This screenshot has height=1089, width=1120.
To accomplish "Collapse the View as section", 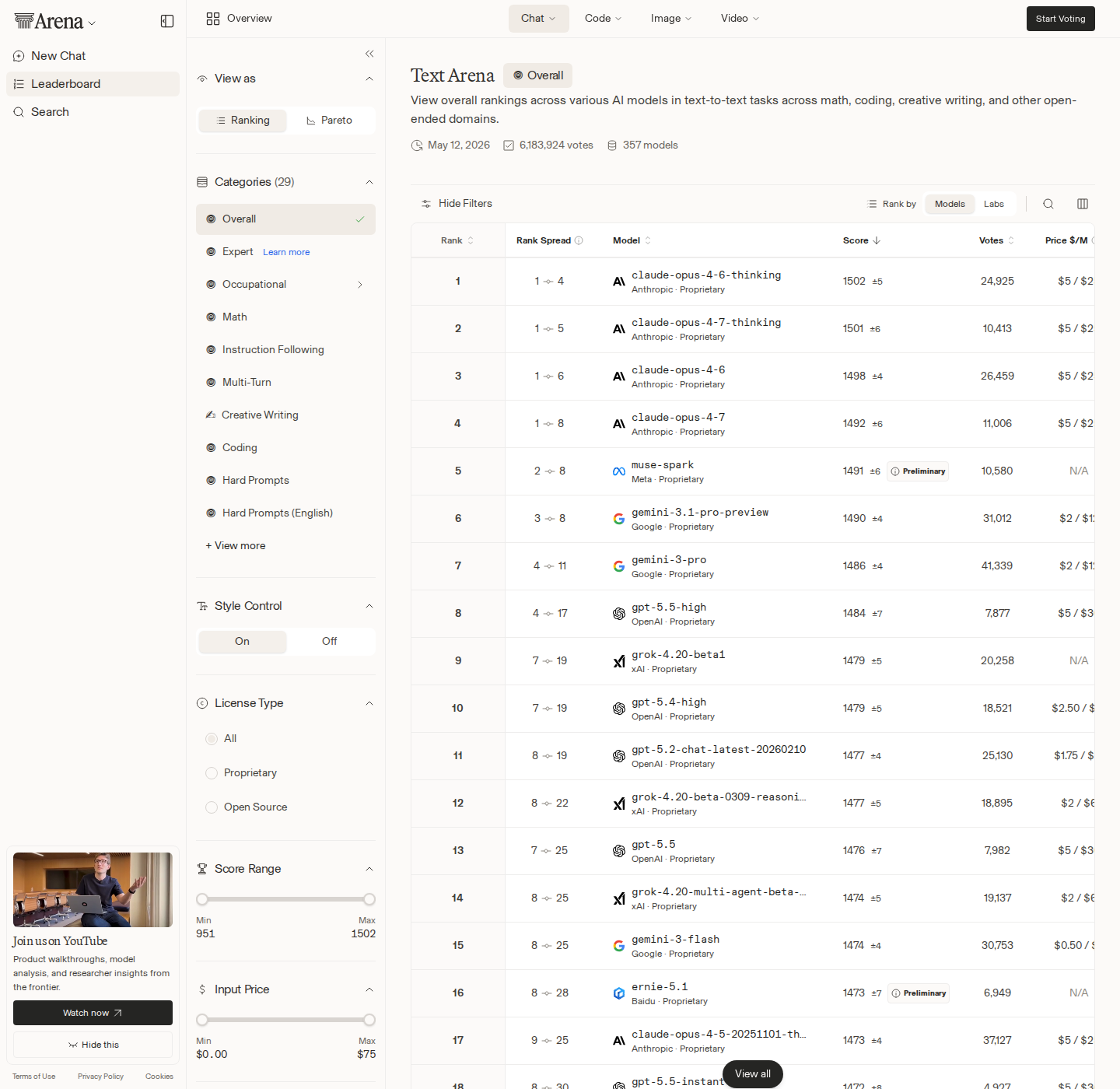I will coord(369,79).
